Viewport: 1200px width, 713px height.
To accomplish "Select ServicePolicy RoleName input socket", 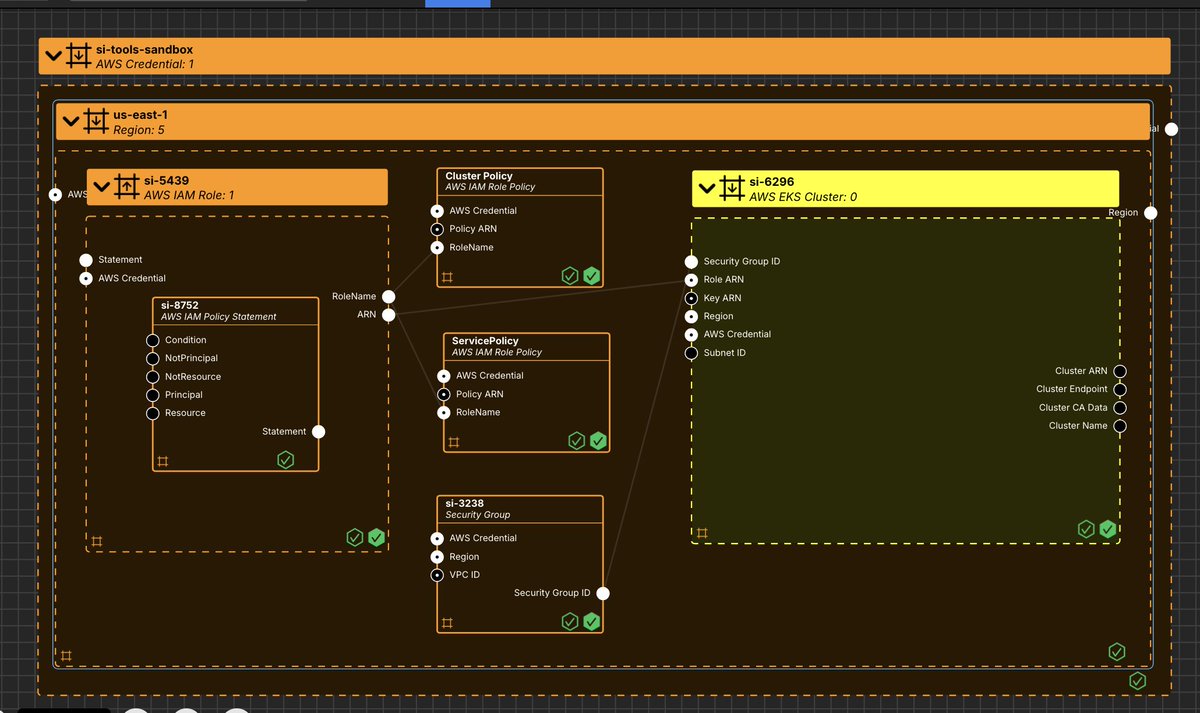I will coord(443,412).
